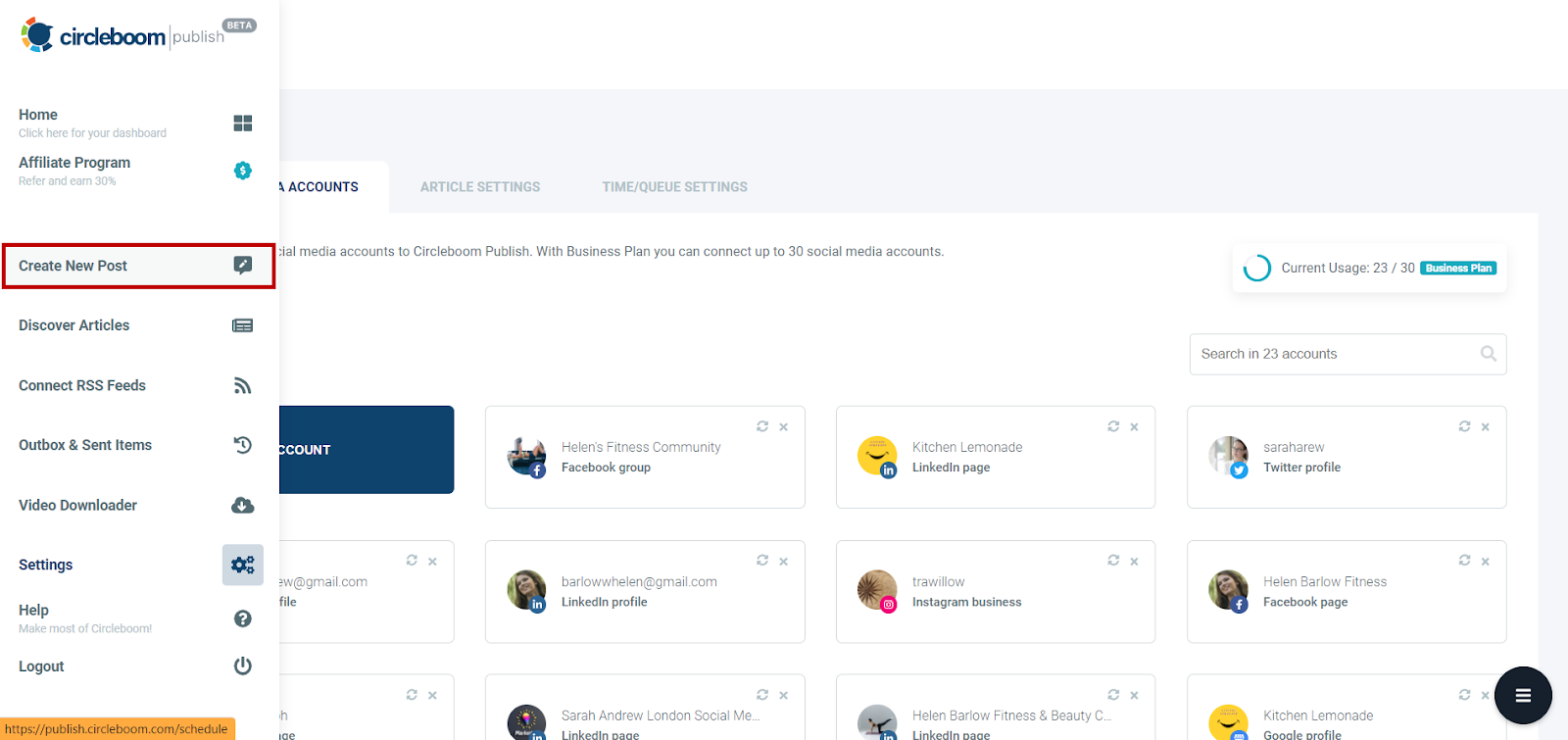Click barlowwhelen@gmail.com profile avatar
1568x740 pixels.
pos(526,591)
